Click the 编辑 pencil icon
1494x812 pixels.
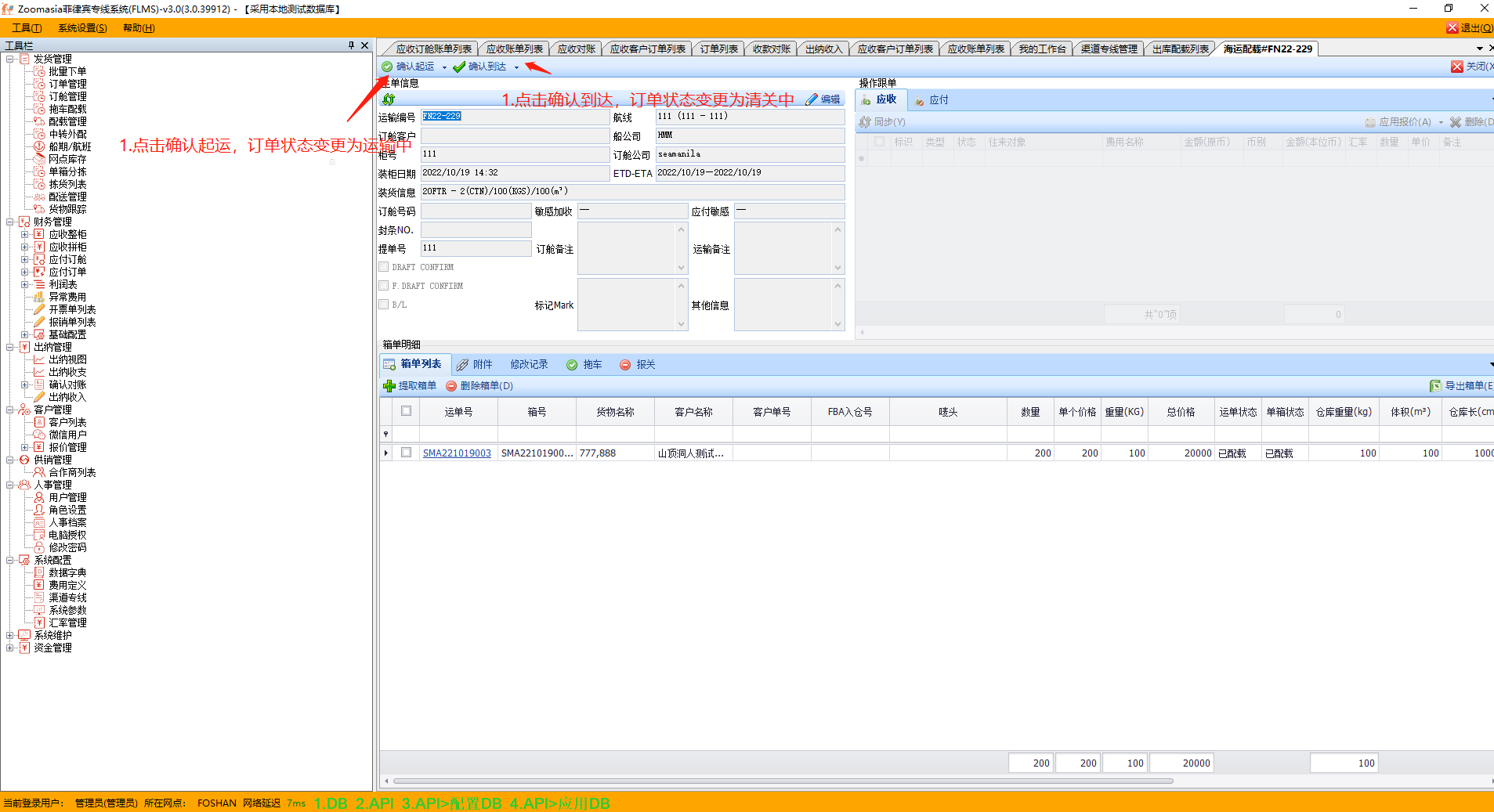click(812, 99)
